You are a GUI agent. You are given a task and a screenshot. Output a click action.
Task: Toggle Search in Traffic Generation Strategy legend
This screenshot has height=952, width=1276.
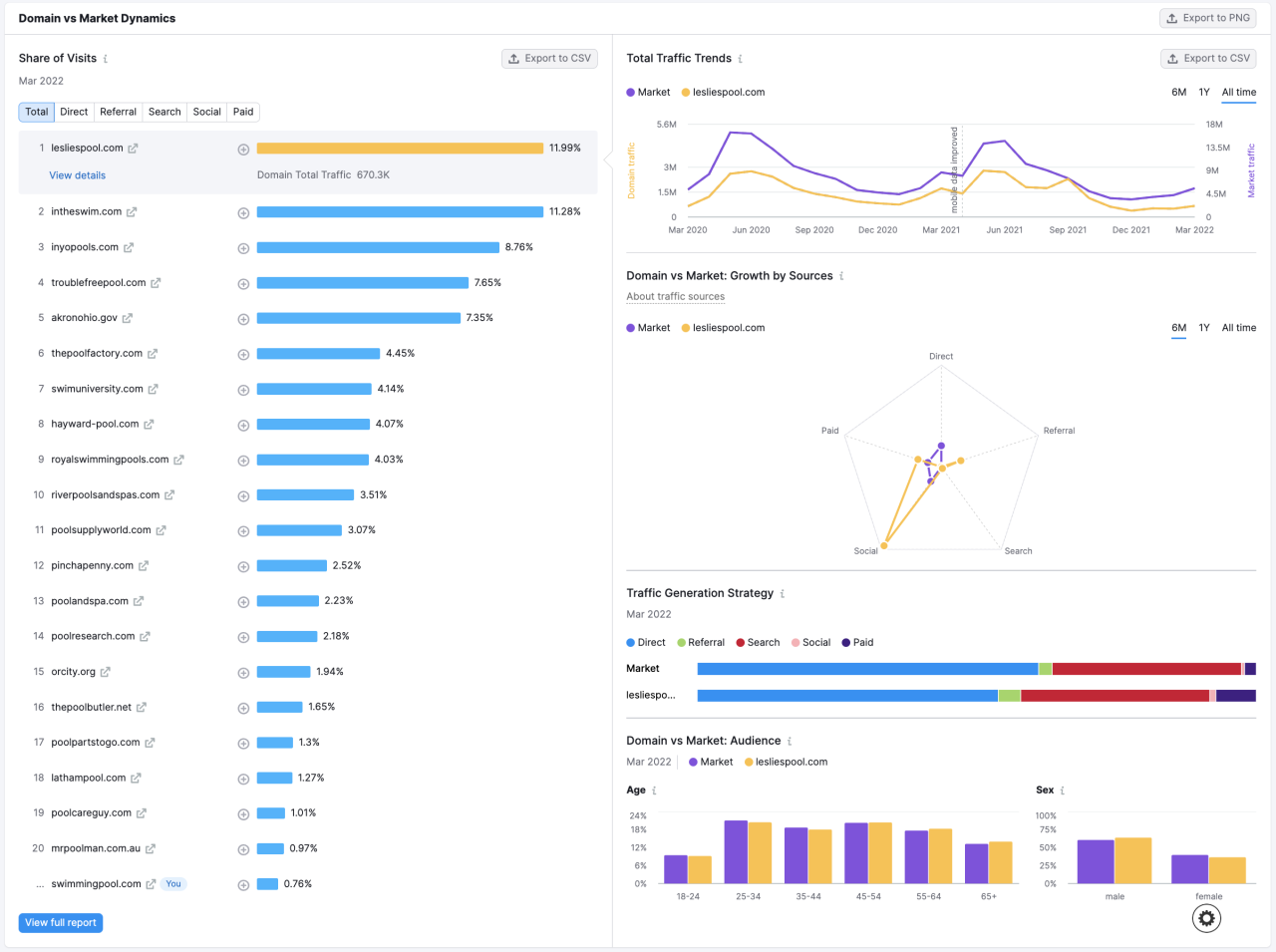pos(758,643)
